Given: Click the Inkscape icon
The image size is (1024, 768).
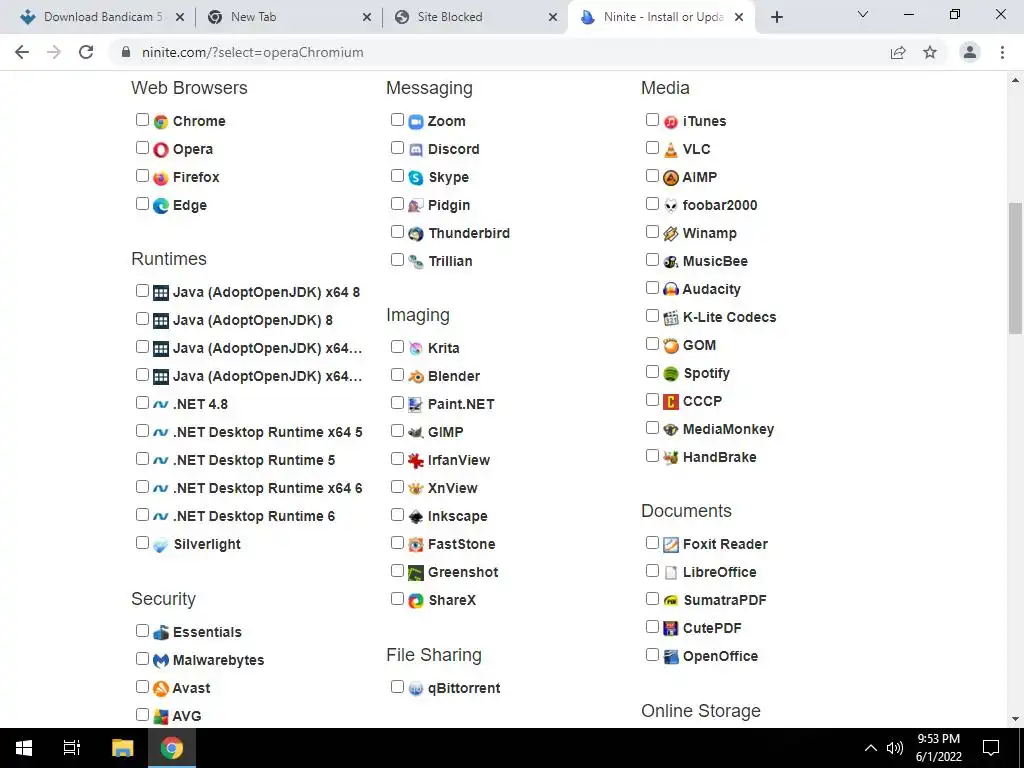Looking at the screenshot, I should 416,517.
